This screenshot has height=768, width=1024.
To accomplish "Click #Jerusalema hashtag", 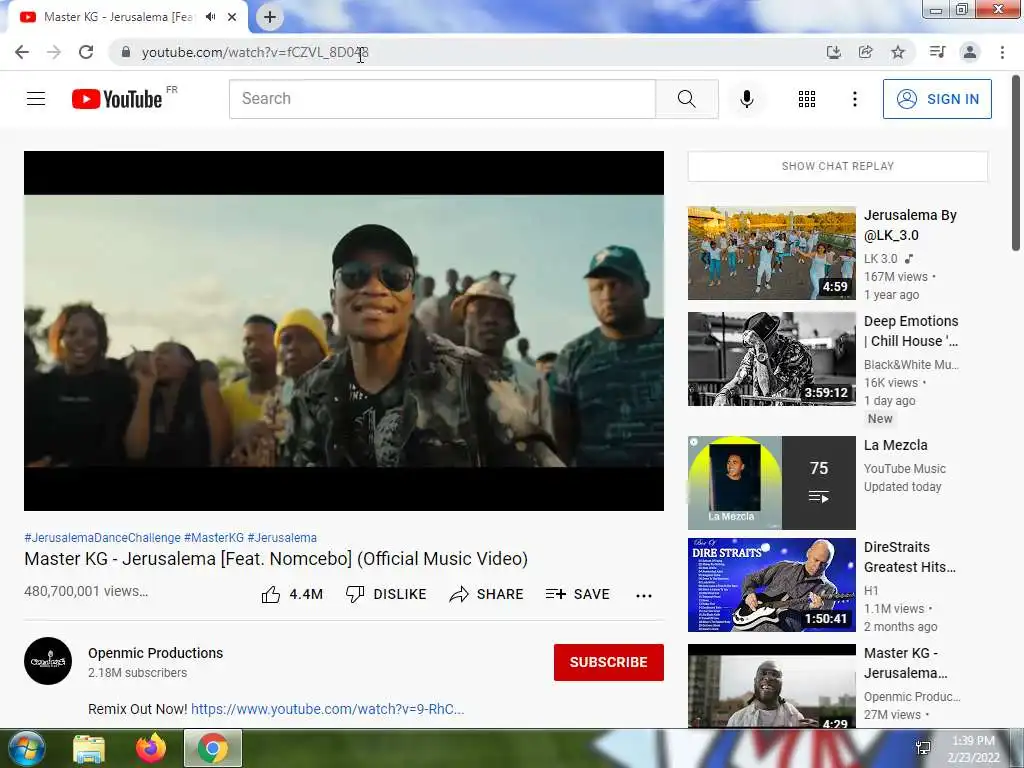I will (282, 537).
